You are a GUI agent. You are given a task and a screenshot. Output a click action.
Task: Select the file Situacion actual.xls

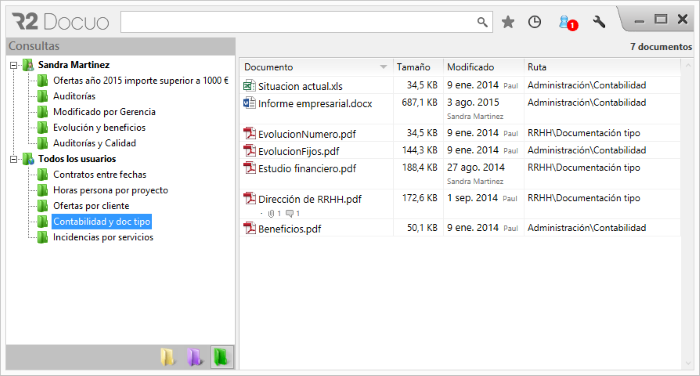pos(300,86)
